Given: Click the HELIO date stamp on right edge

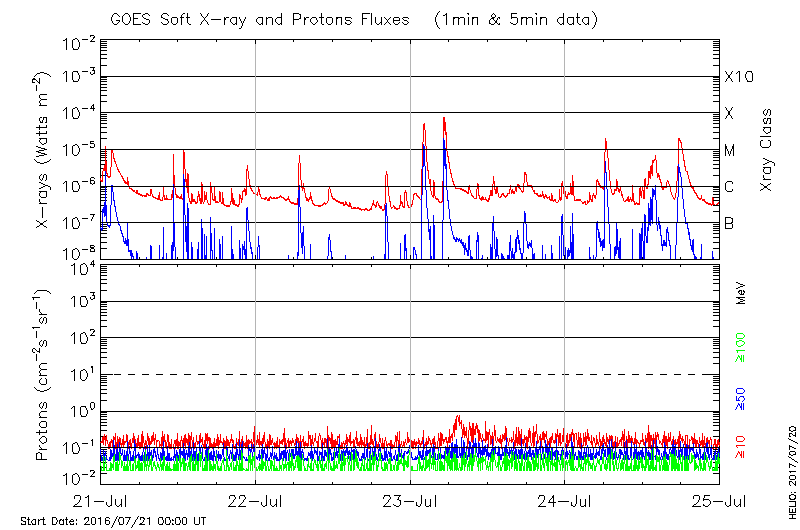Looking at the screenshot, I should pyautogui.click(x=791, y=468).
